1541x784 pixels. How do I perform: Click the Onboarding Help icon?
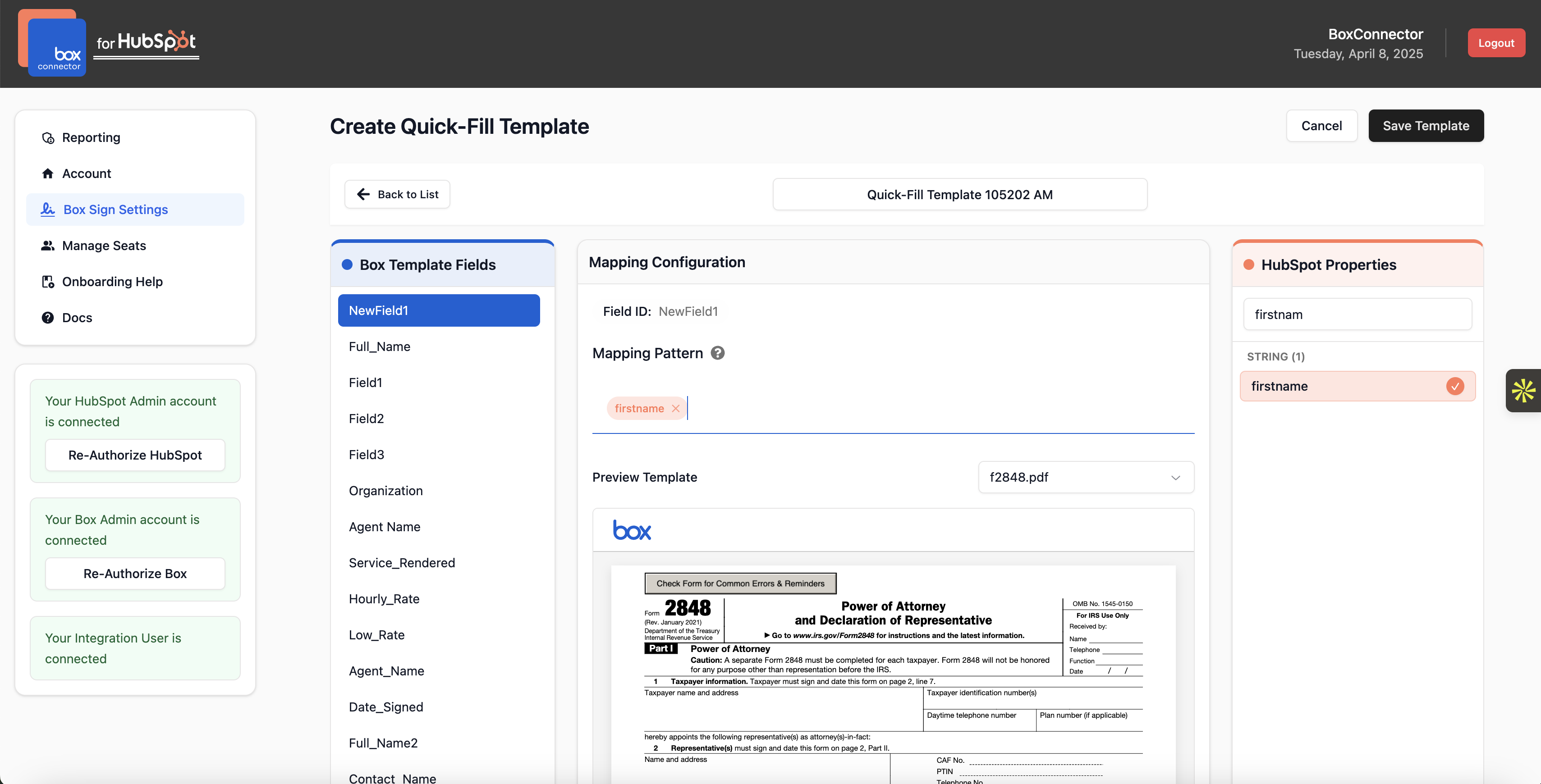(x=48, y=282)
